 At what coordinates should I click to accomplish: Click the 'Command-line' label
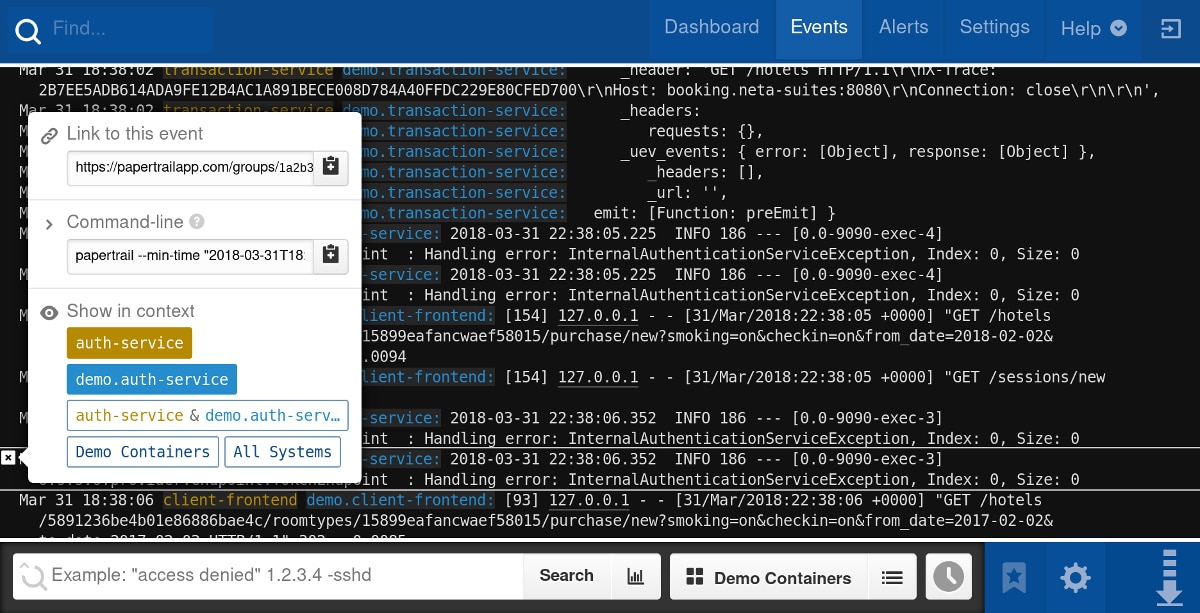tap(125, 222)
